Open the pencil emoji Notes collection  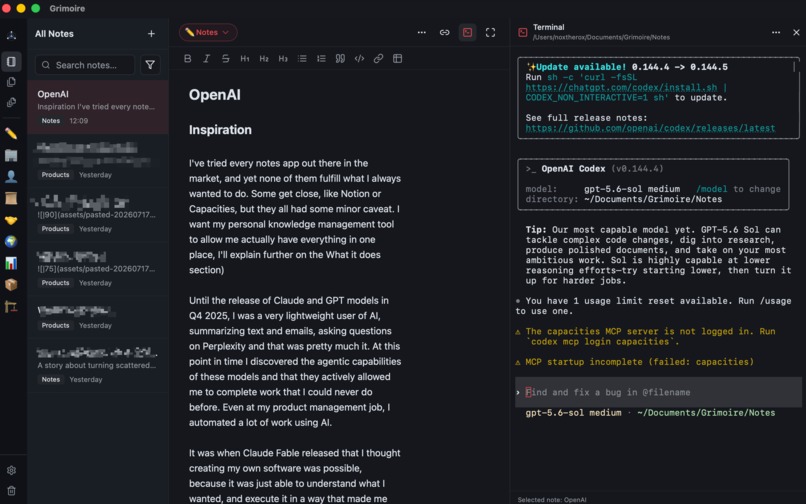click(11, 134)
